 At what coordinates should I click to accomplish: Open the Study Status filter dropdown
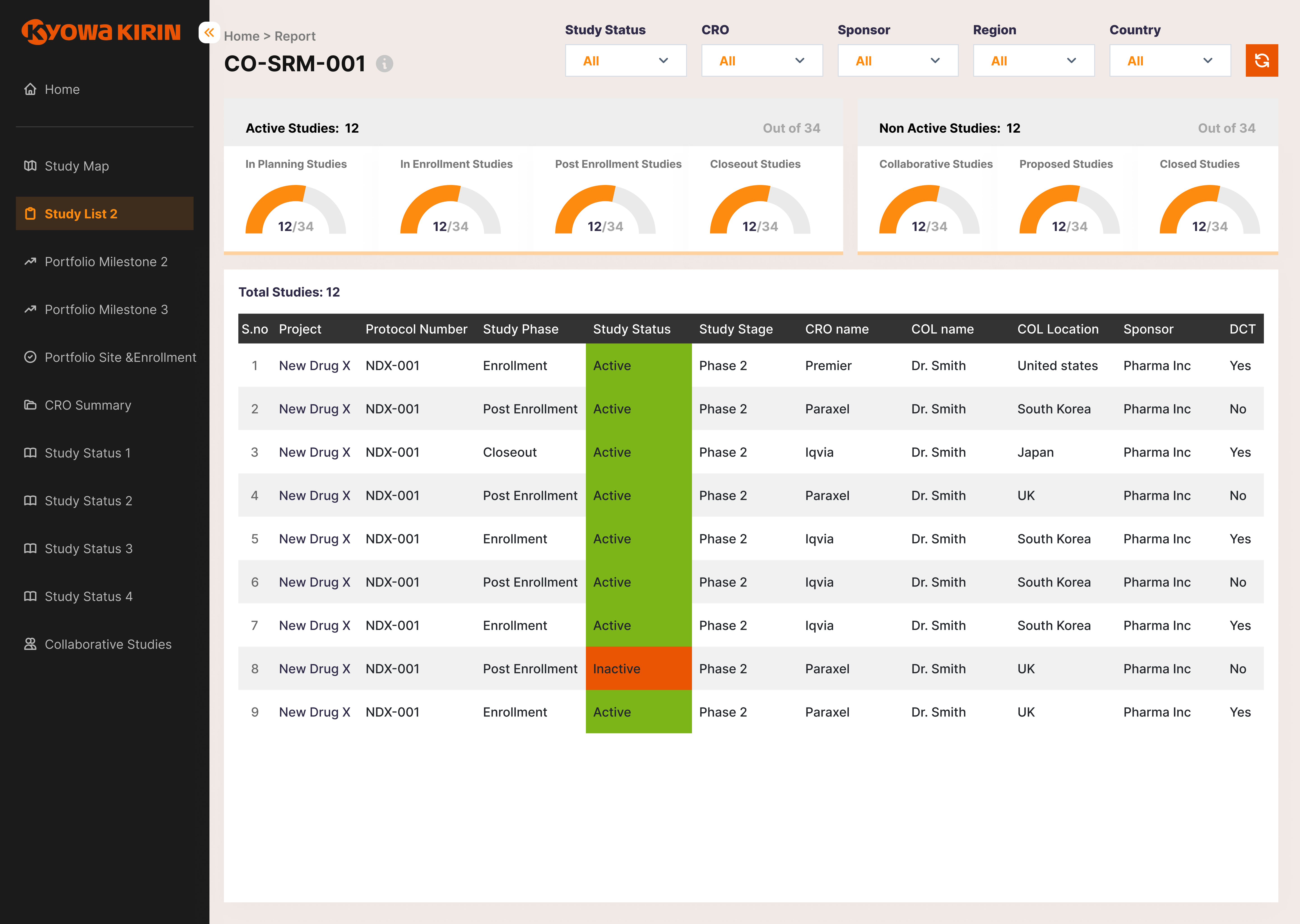pyautogui.click(x=626, y=60)
